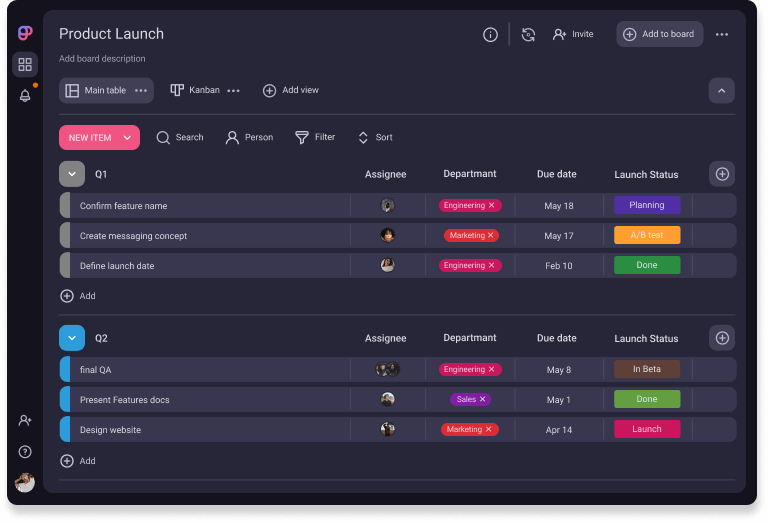This screenshot has width=768, height=523.
Task: Open the help question mark icon
Action: pyautogui.click(x=25, y=452)
